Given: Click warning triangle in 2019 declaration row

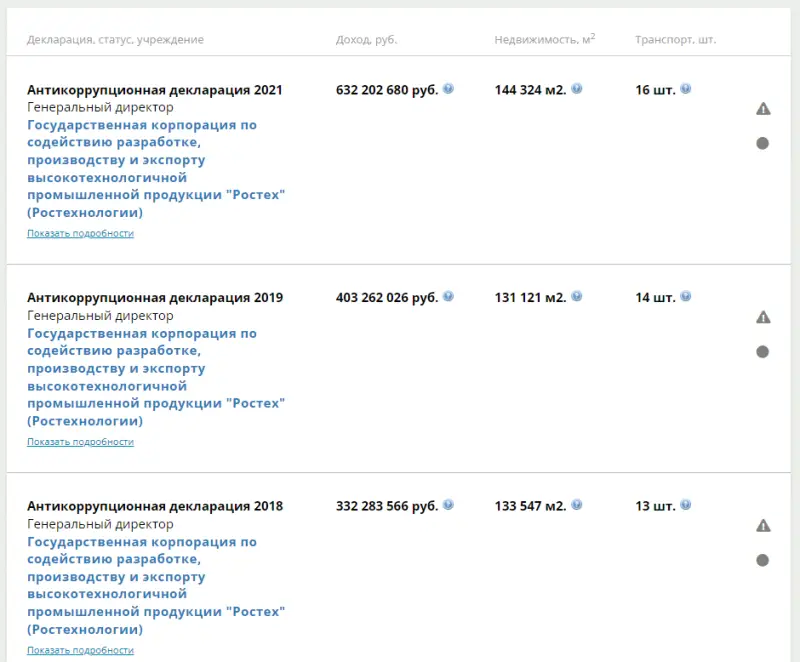Looking at the screenshot, I should [763, 317].
